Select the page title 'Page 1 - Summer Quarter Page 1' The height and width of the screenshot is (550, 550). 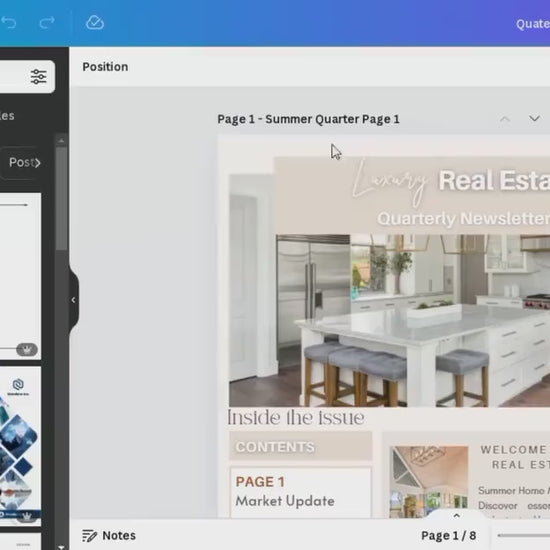coord(308,119)
